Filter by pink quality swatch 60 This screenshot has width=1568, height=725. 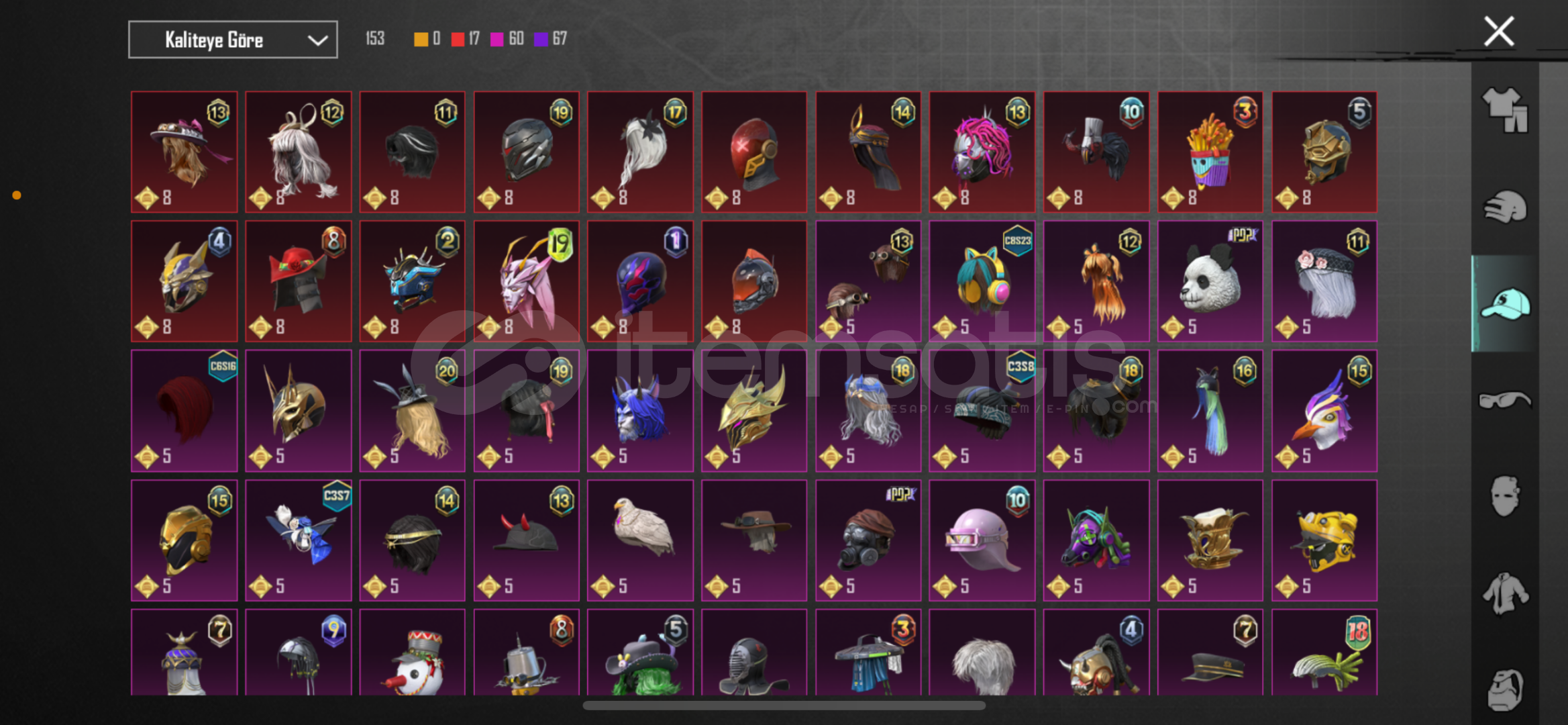point(507,39)
